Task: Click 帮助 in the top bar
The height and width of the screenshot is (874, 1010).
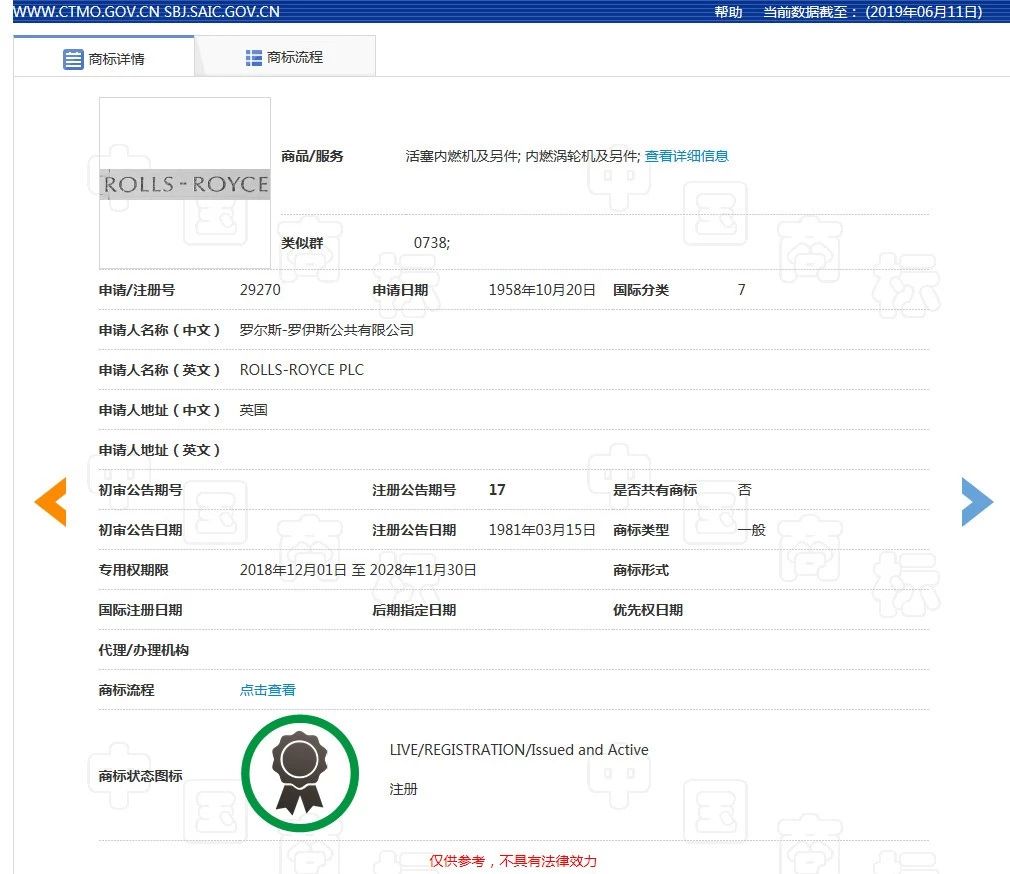Action: point(728,12)
